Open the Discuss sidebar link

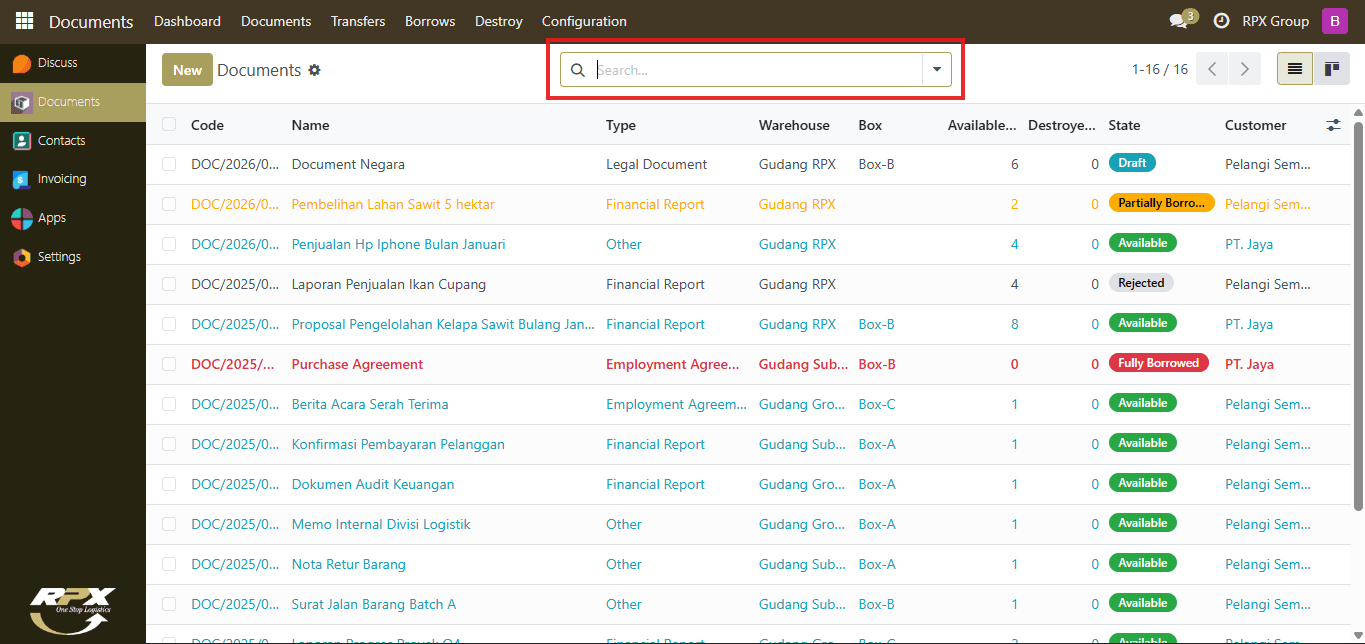click(x=73, y=63)
